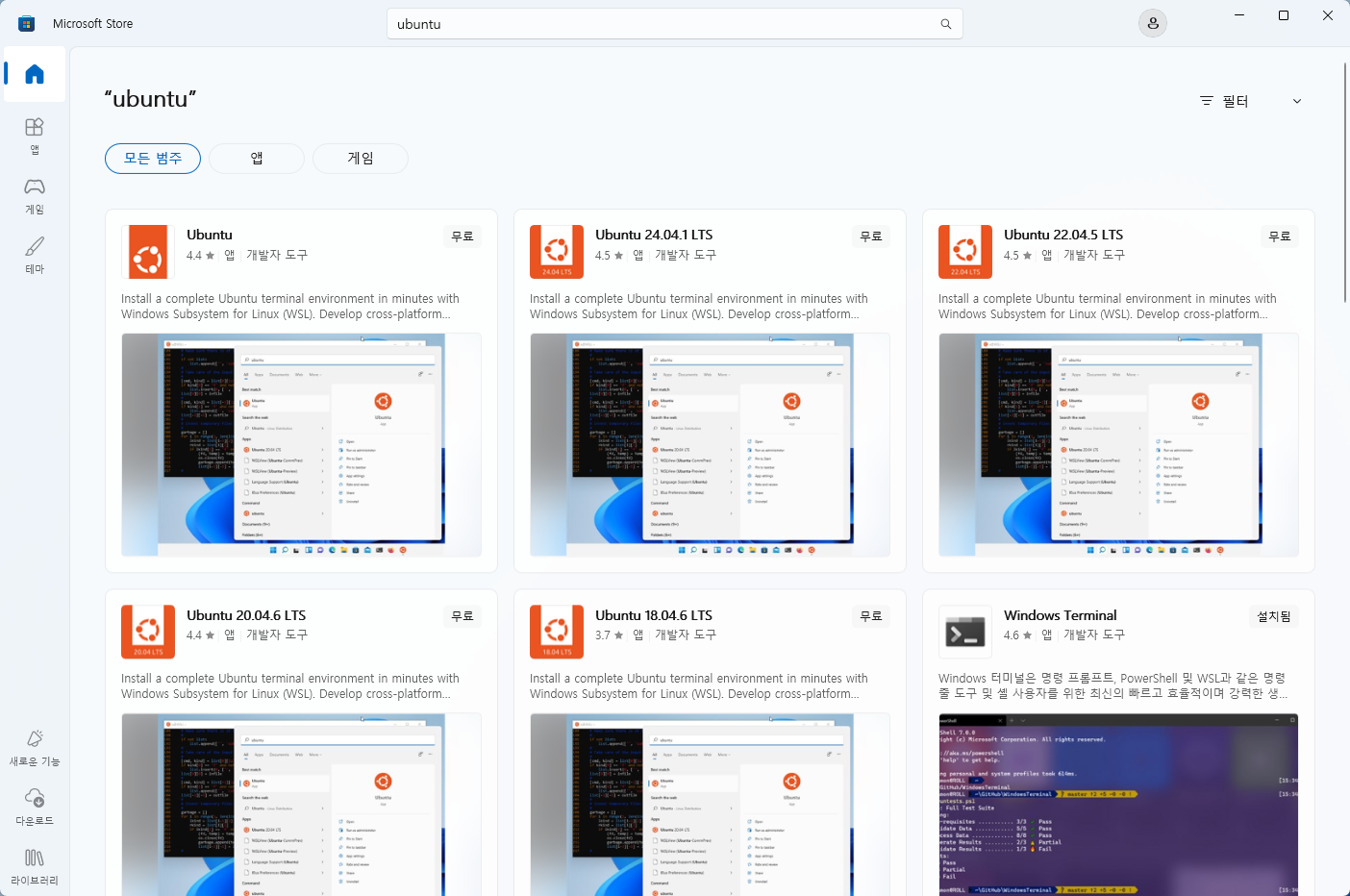Open the Gaming section in the sidebar
1350x896 pixels.
click(x=35, y=195)
